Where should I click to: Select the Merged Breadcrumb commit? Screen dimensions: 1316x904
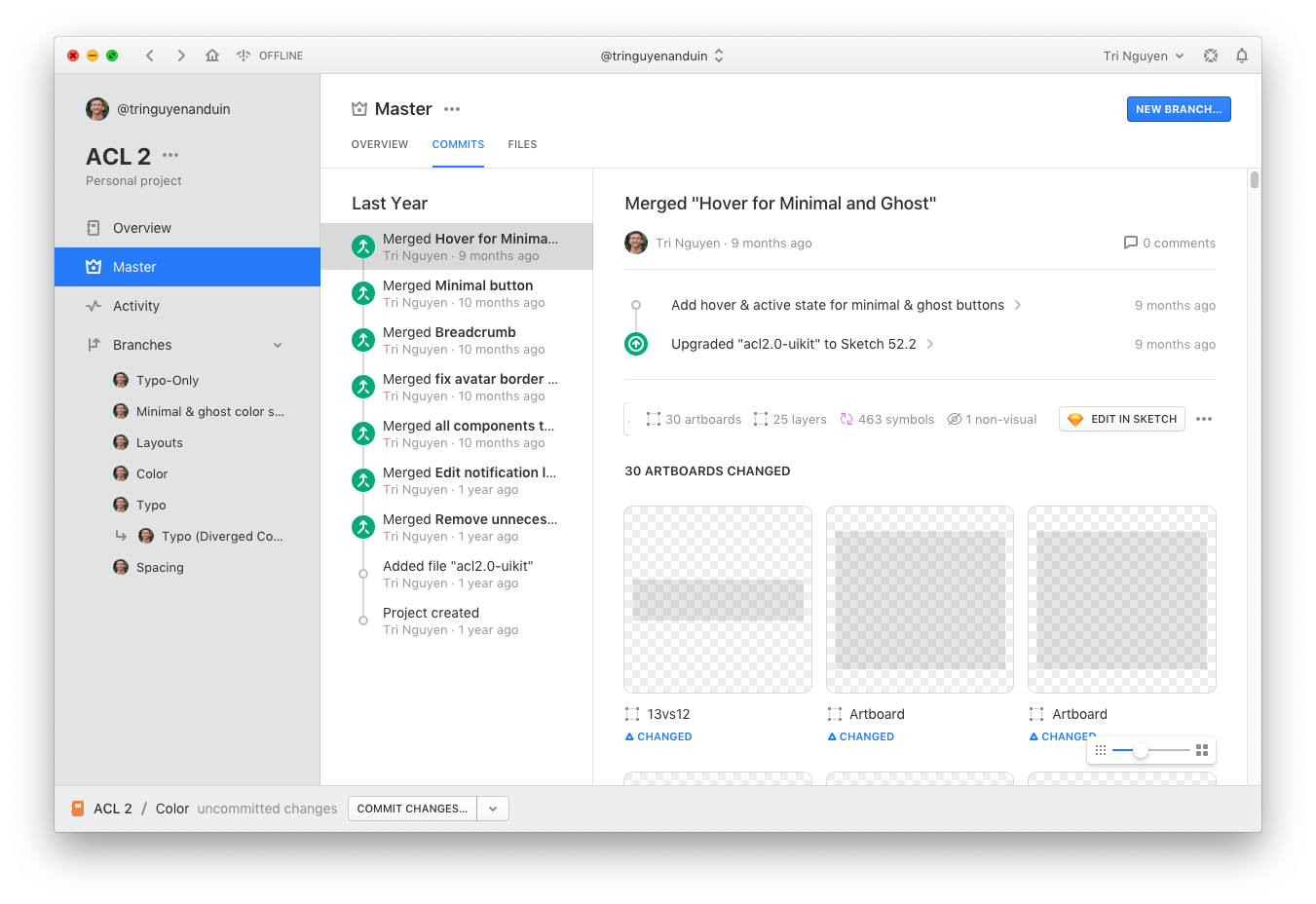point(457,340)
